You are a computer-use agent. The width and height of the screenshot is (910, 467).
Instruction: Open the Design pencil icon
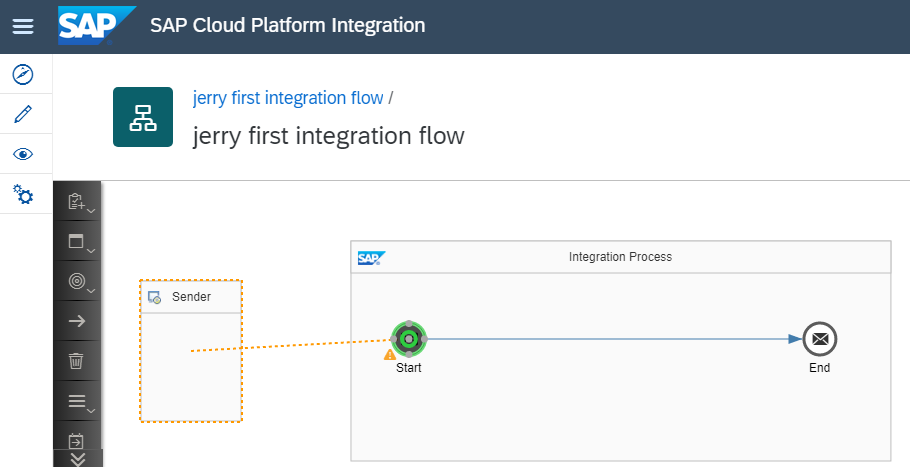click(23, 114)
